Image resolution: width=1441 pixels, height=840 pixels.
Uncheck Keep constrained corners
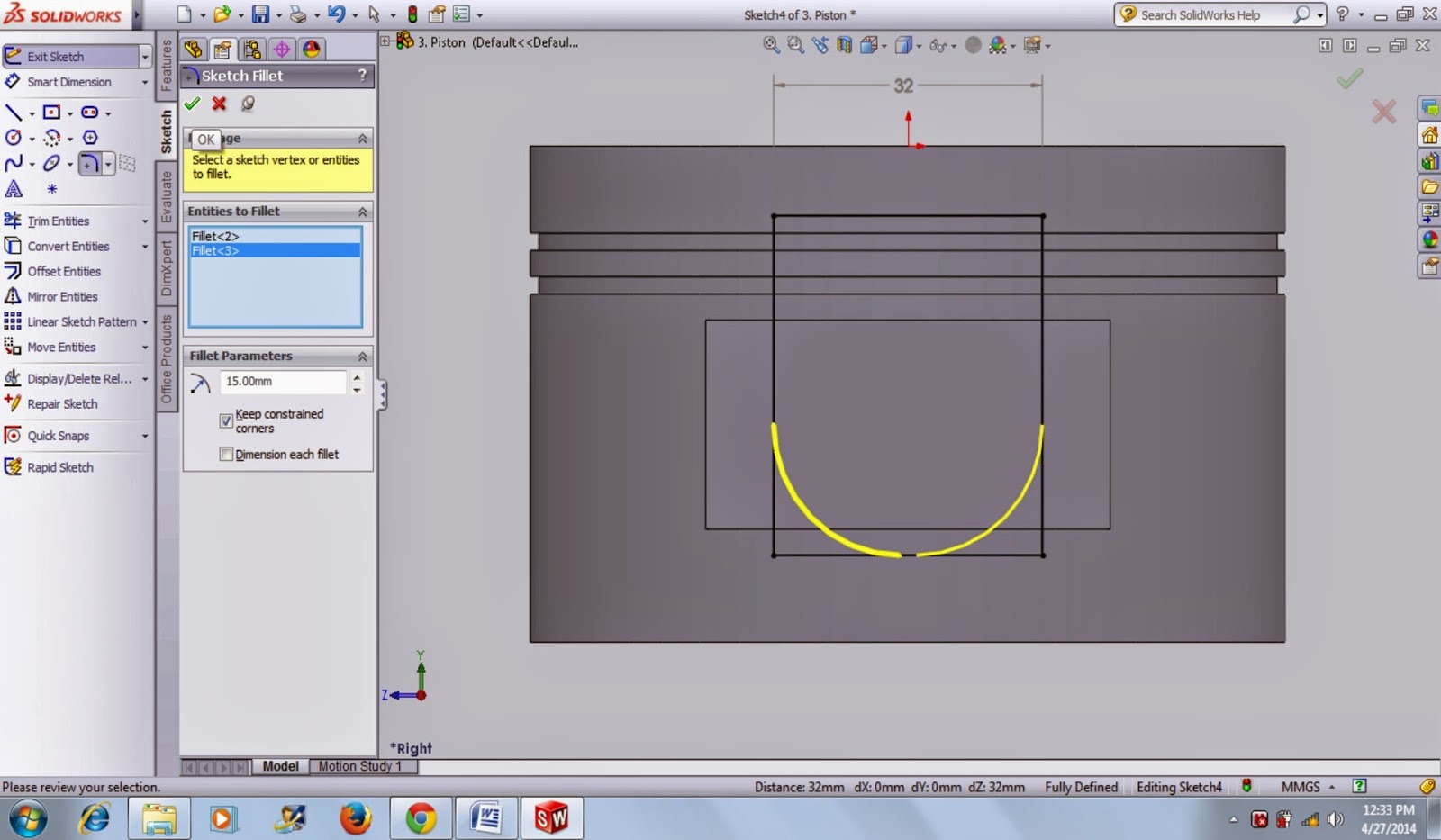coord(226,420)
